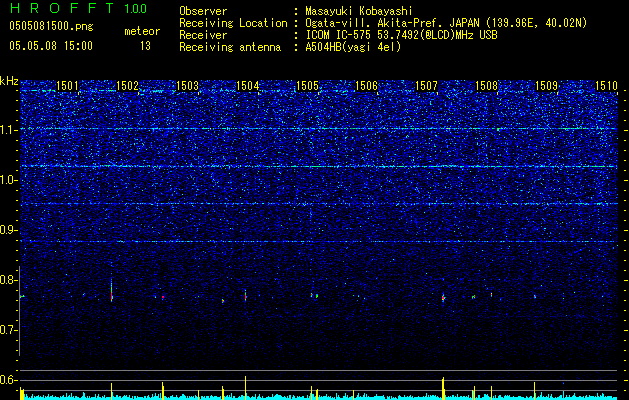Viewport: 629px width, 400px height.
Task: Click the kHz axis unit label
Action: [x=9, y=81]
